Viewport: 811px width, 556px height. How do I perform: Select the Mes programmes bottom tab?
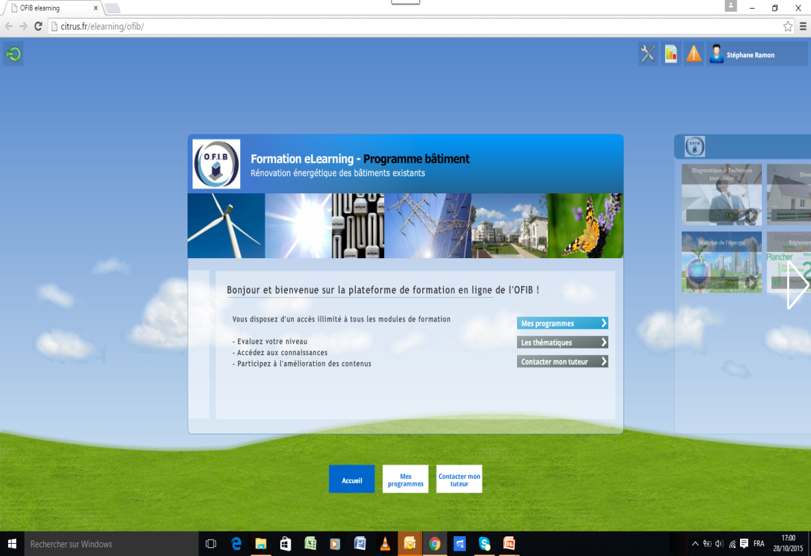pos(405,479)
